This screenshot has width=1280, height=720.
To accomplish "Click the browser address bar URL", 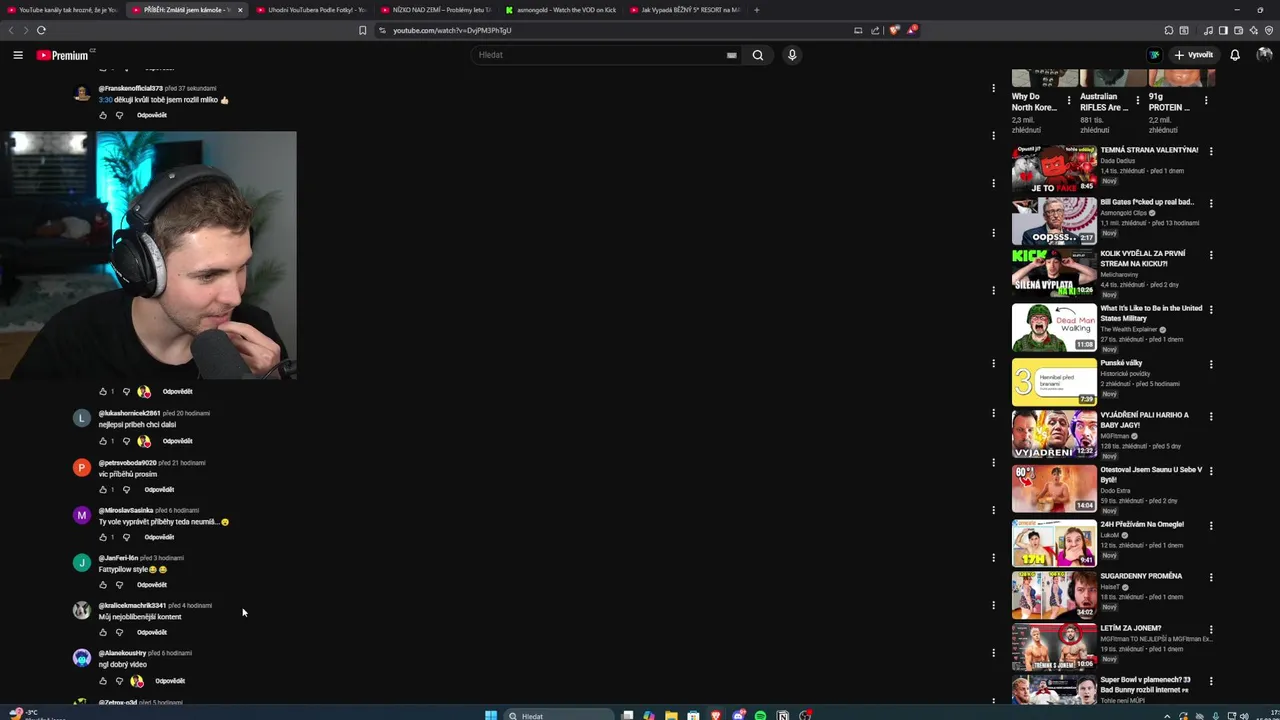I will (x=452, y=30).
